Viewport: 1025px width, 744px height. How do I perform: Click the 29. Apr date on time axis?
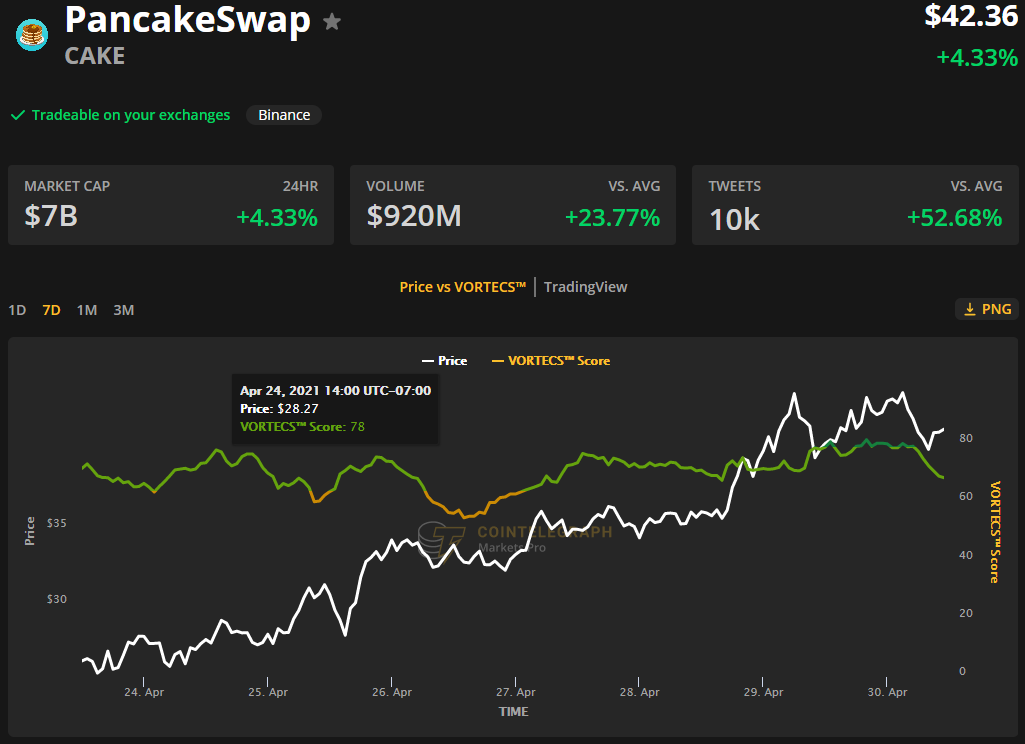click(x=764, y=692)
